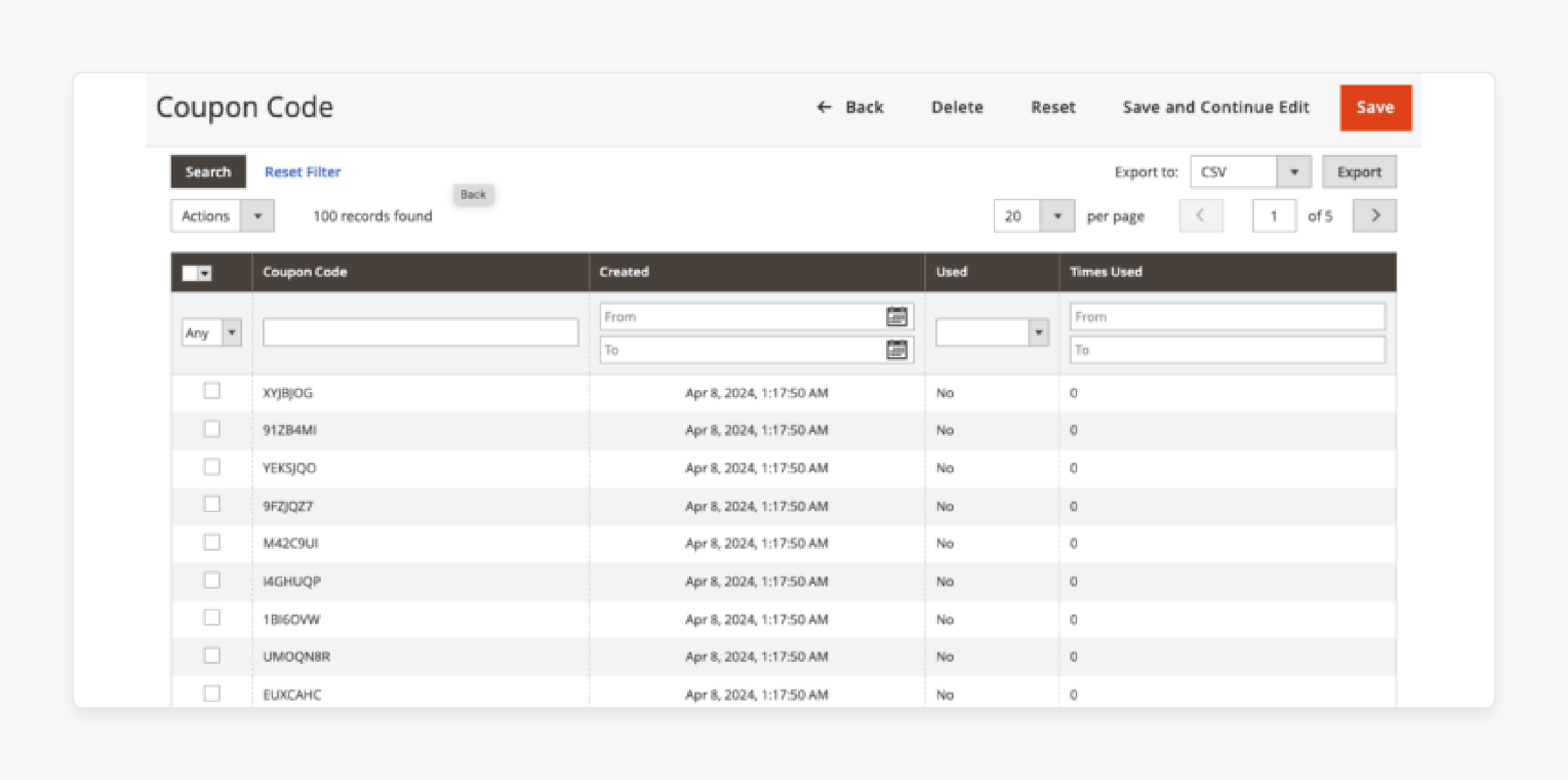1568x780 pixels.
Task: Click the 100 records found text
Action: tap(373, 216)
